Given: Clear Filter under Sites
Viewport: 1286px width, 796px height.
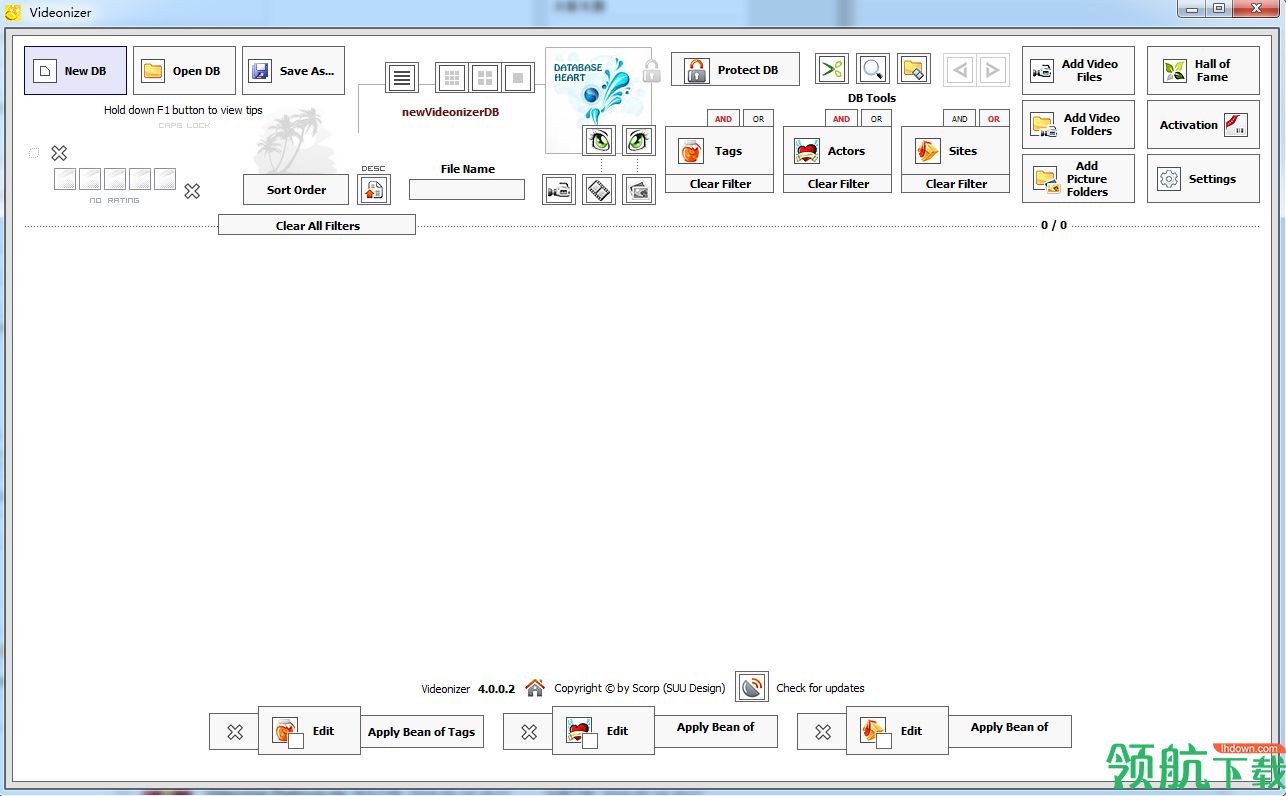Looking at the screenshot, I should pyautogui.click(x=956, y=184).
